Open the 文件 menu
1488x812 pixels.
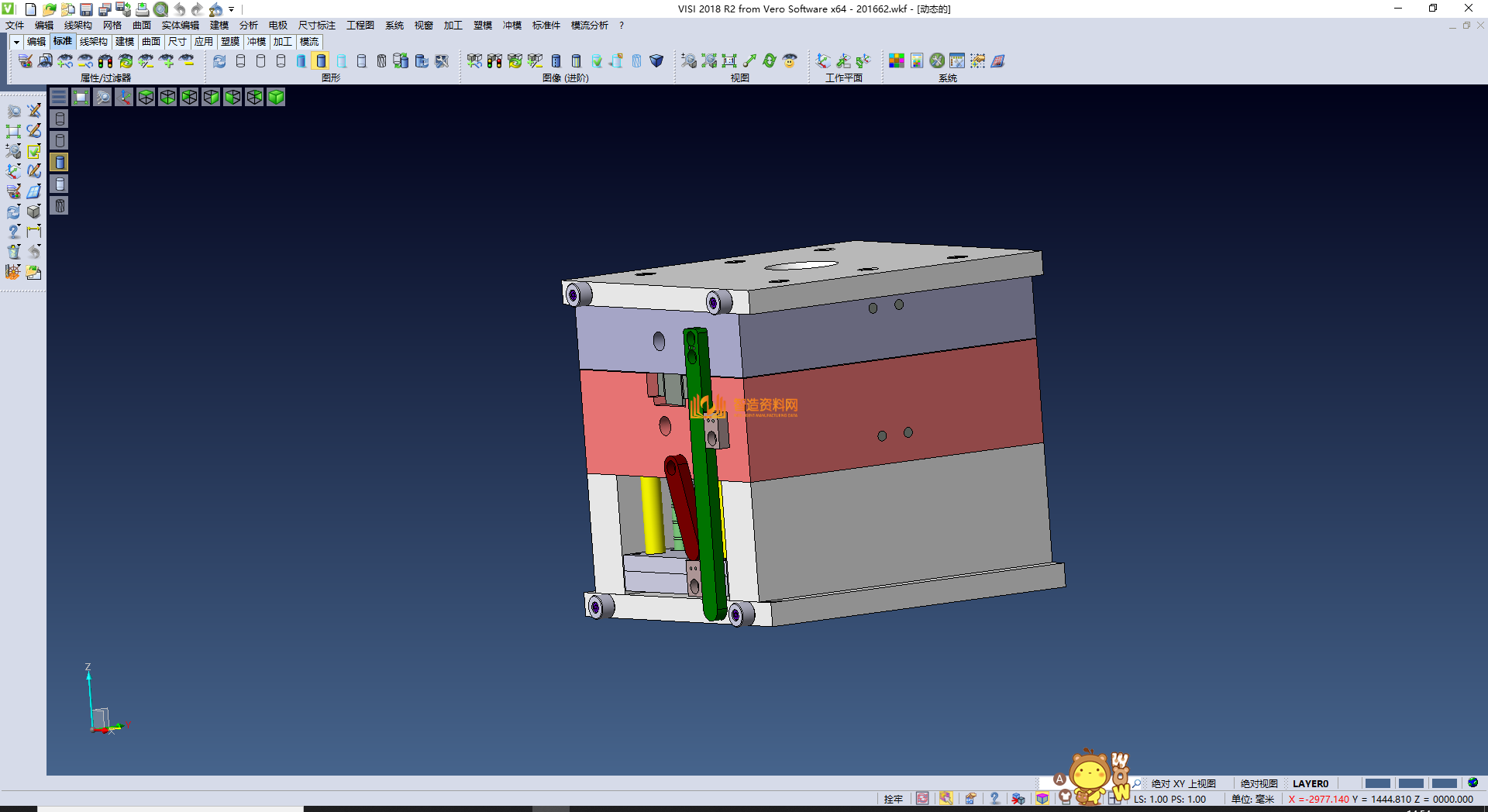pyautogui.click(x=15, y=26)
